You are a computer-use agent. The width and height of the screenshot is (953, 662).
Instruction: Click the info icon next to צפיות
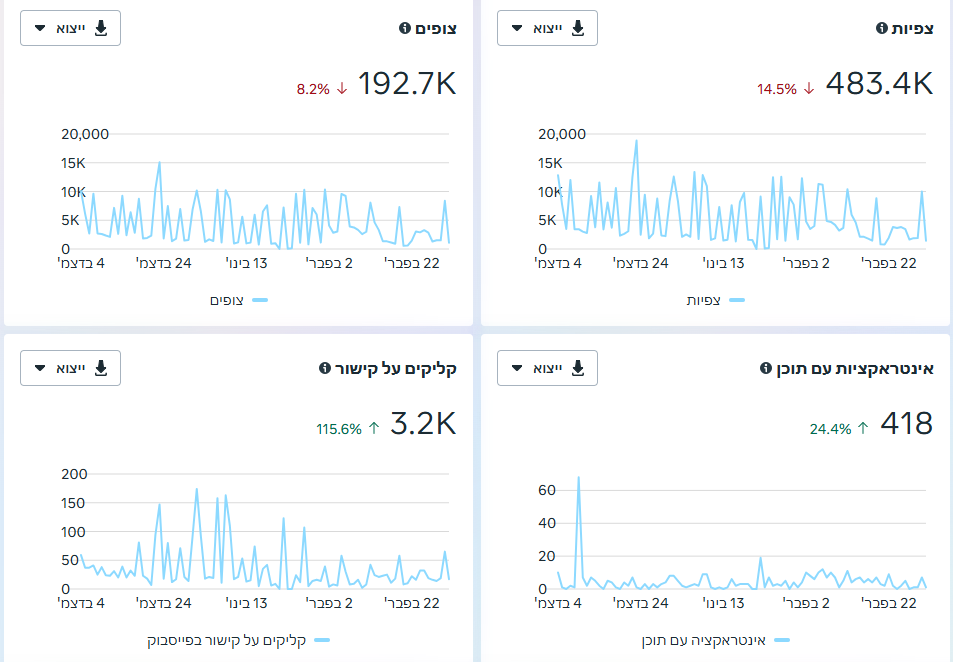(882, 28)
